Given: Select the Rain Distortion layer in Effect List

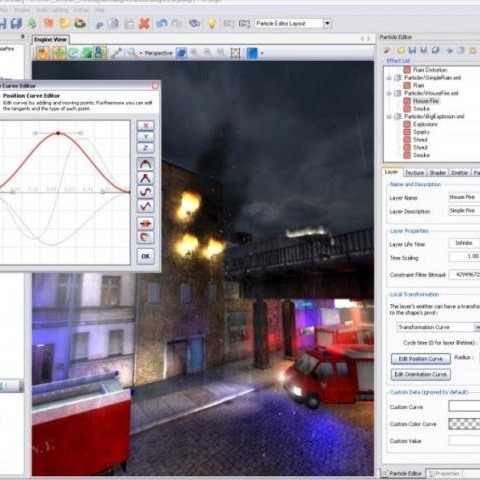Looking at the screenshot, I should click(x=430, y=70).
